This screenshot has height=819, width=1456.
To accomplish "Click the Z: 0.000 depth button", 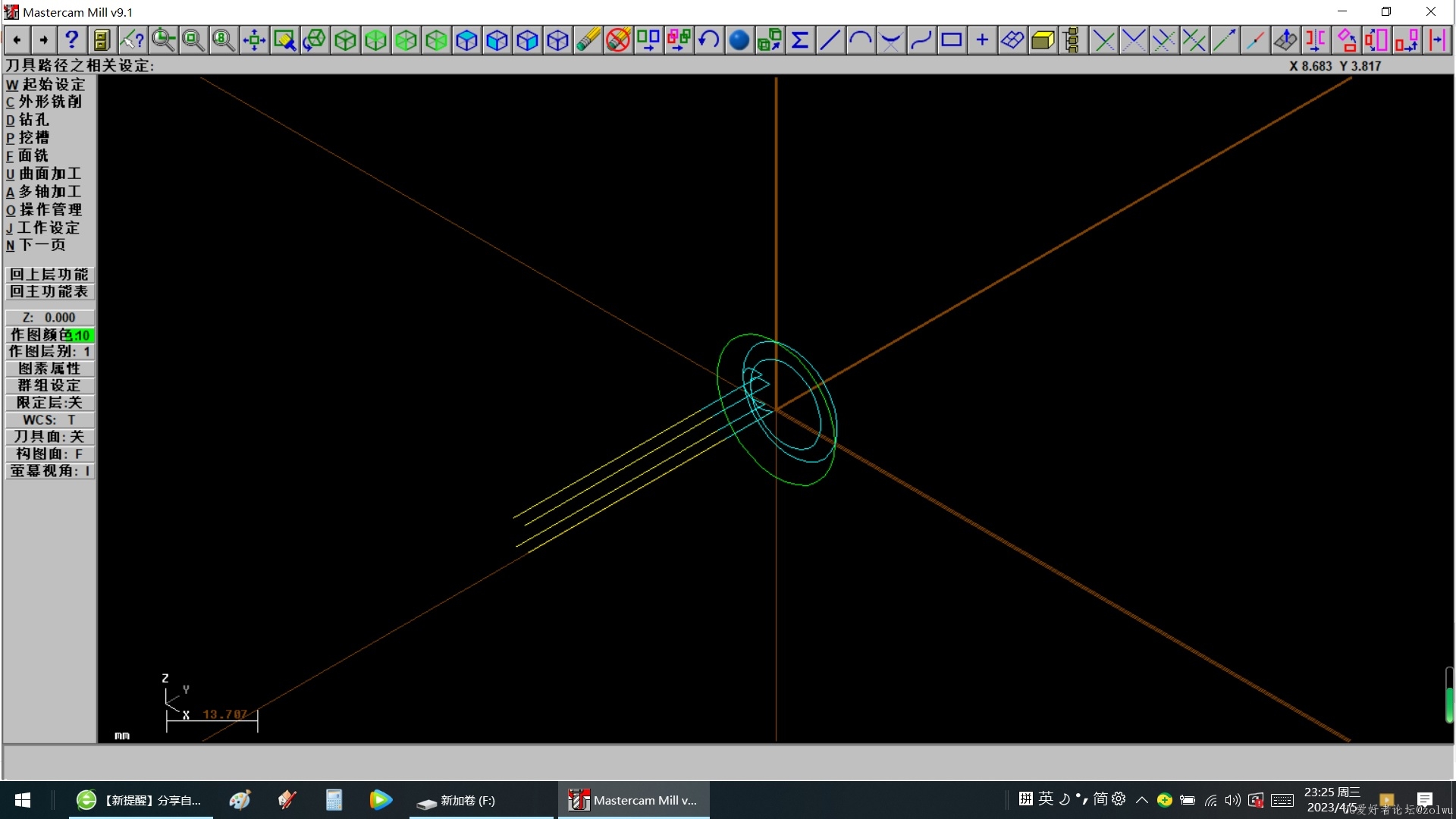I will (x=50, y=318).
